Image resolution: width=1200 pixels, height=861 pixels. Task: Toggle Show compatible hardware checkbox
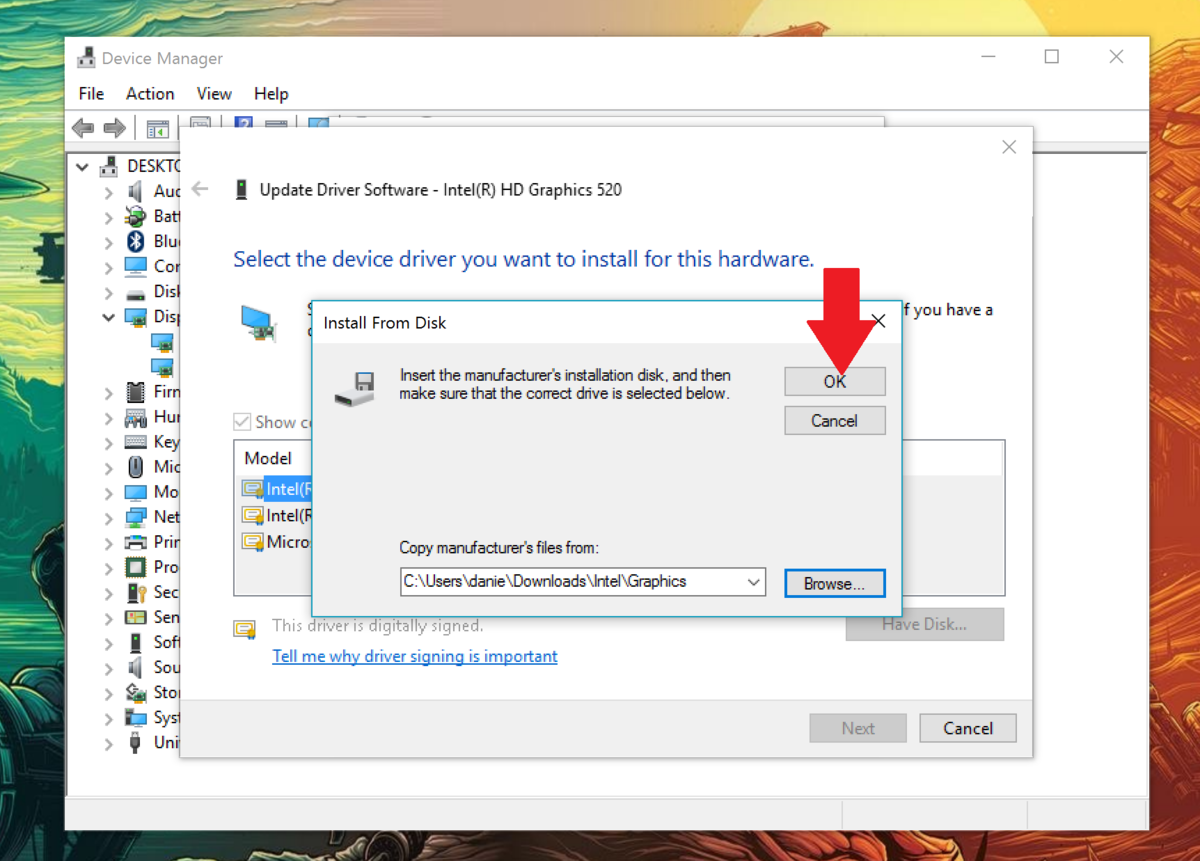coord(241,422)
